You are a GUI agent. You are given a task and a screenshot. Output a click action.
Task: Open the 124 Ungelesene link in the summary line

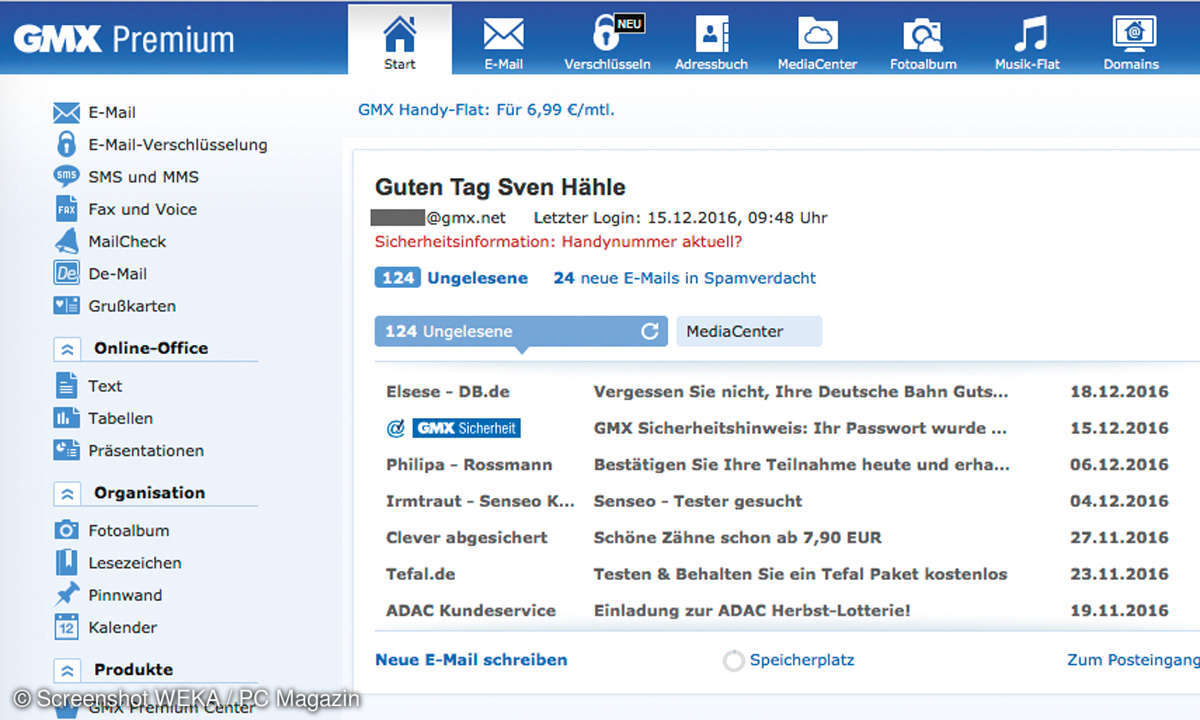pos(451,278)
